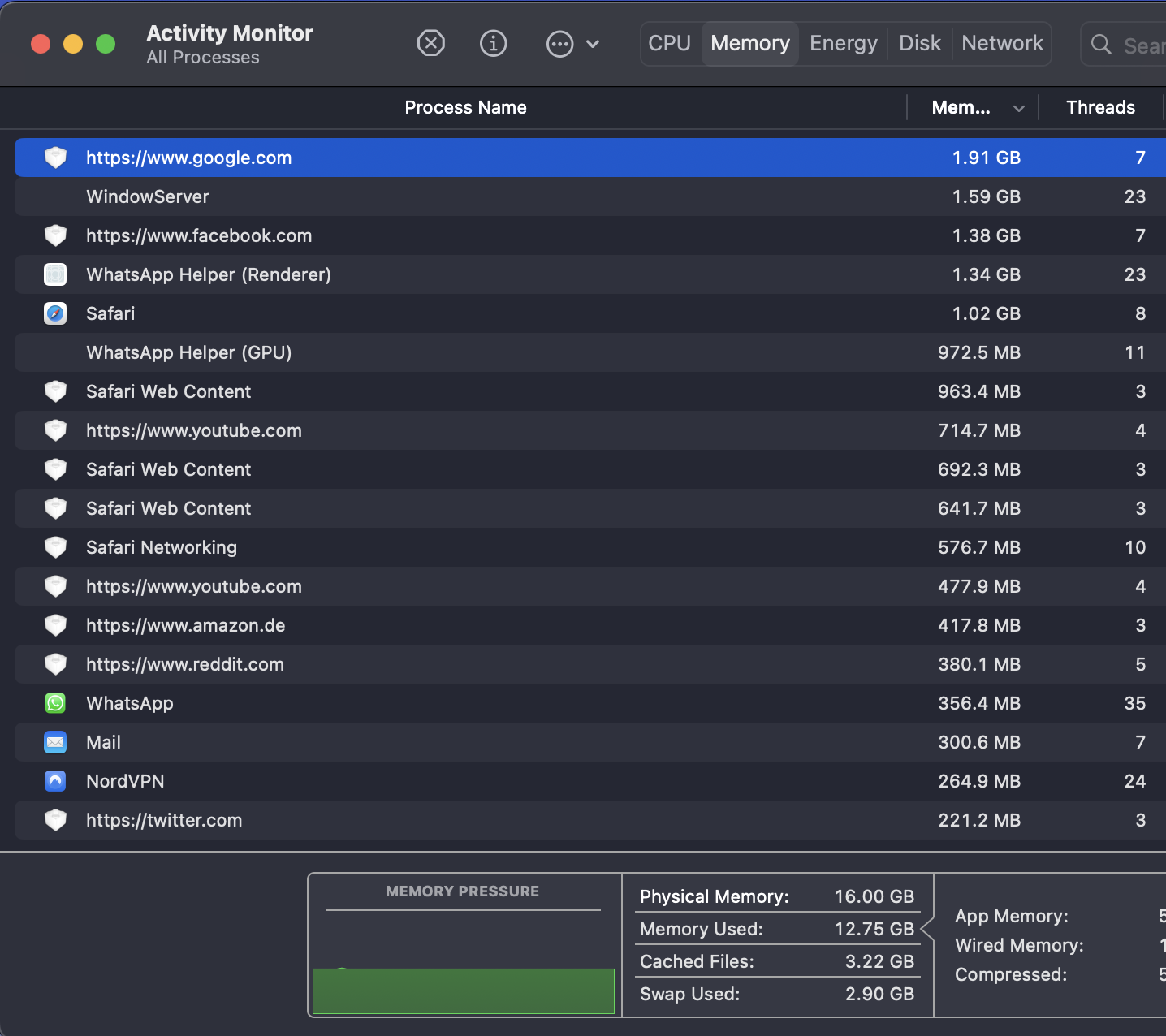Screen dimensions: 1166x1036
Task: Click the shield icon beside https://www.facebook.com
Action: point(55,235)
